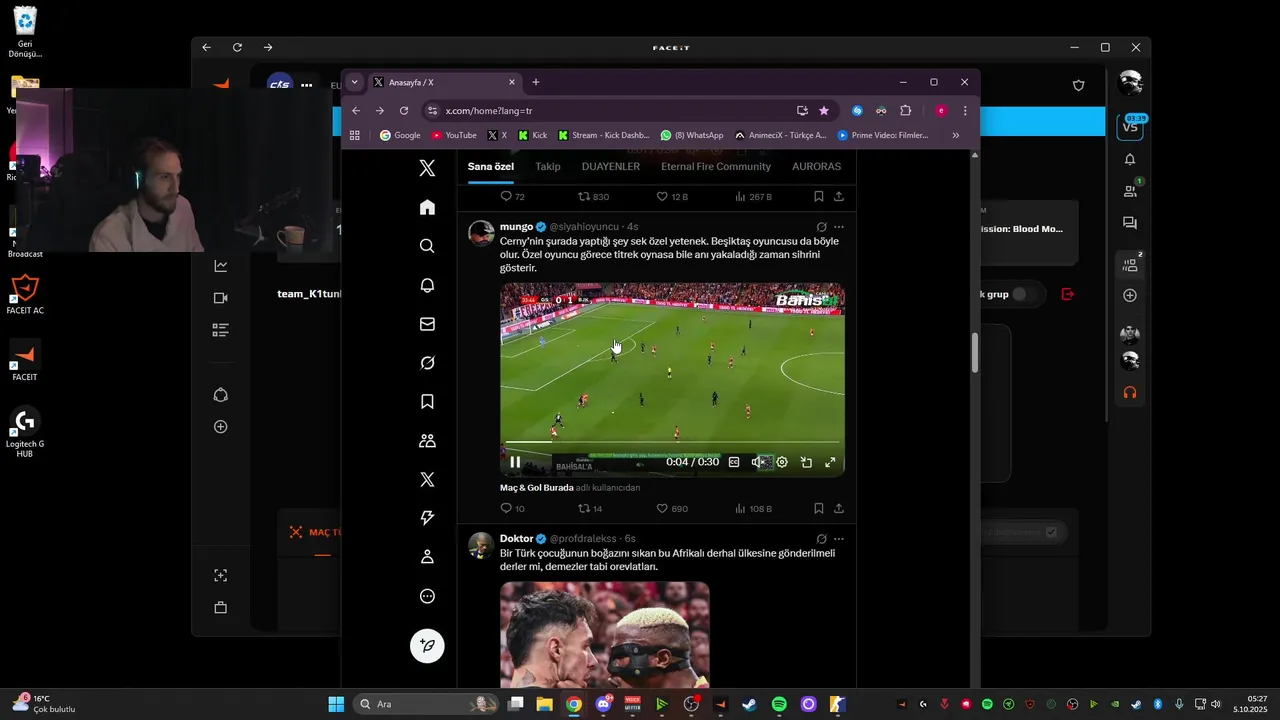The width and height of the screenshot is (1280, 720).
Task: Open YouTube bookmark in bookmarks bar
Action: [454, 135]
